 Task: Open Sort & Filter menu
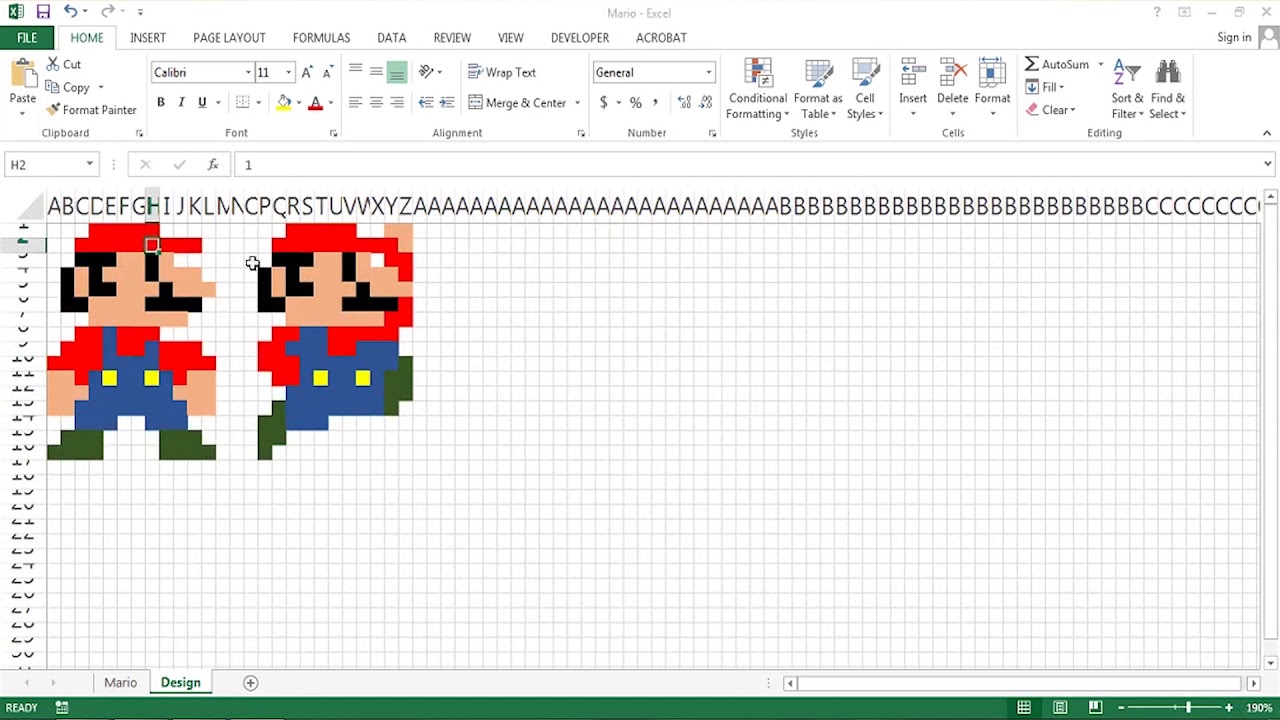[x=1127, y=89]
